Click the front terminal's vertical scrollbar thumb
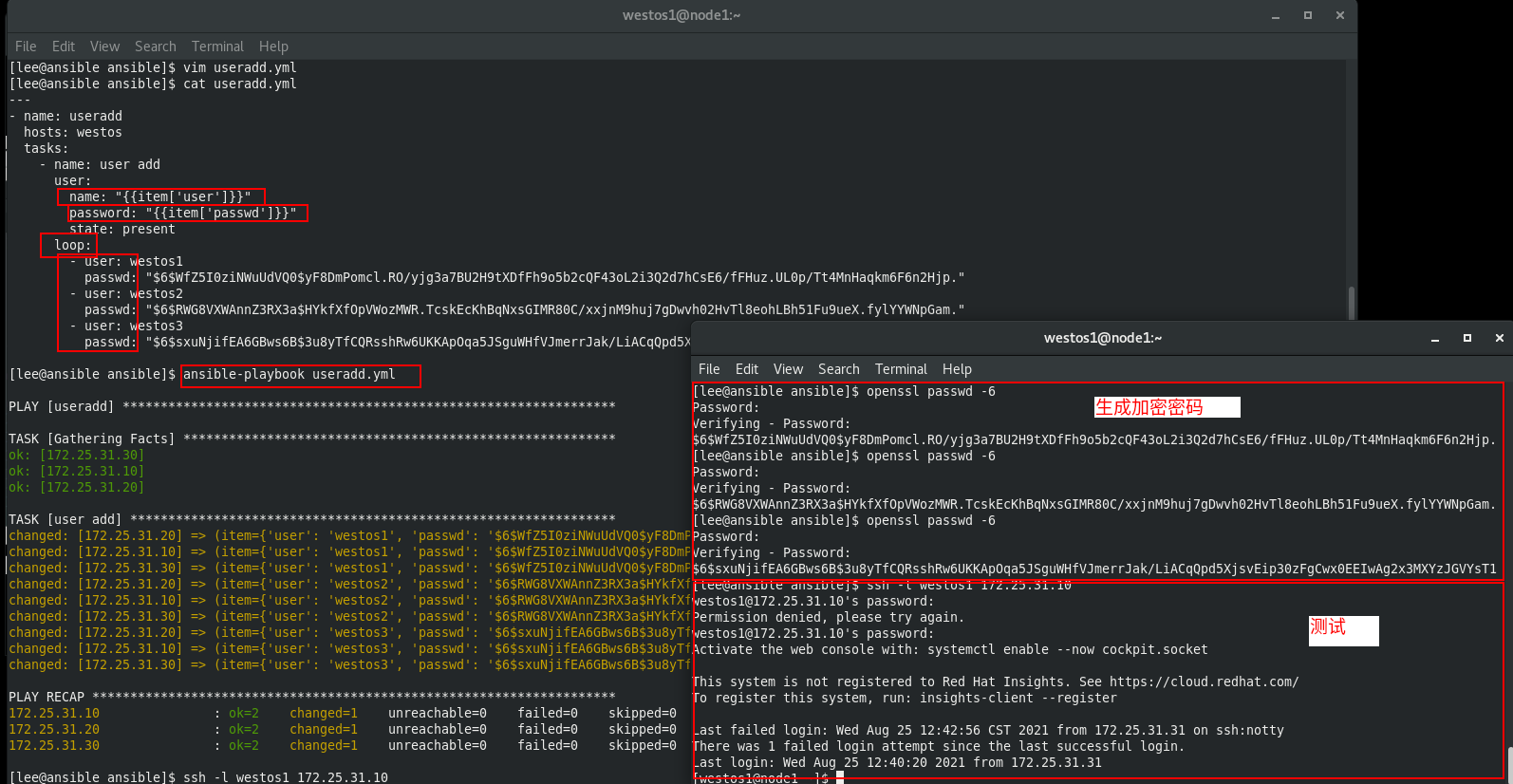1513x784 pixels. point(1510,765)
